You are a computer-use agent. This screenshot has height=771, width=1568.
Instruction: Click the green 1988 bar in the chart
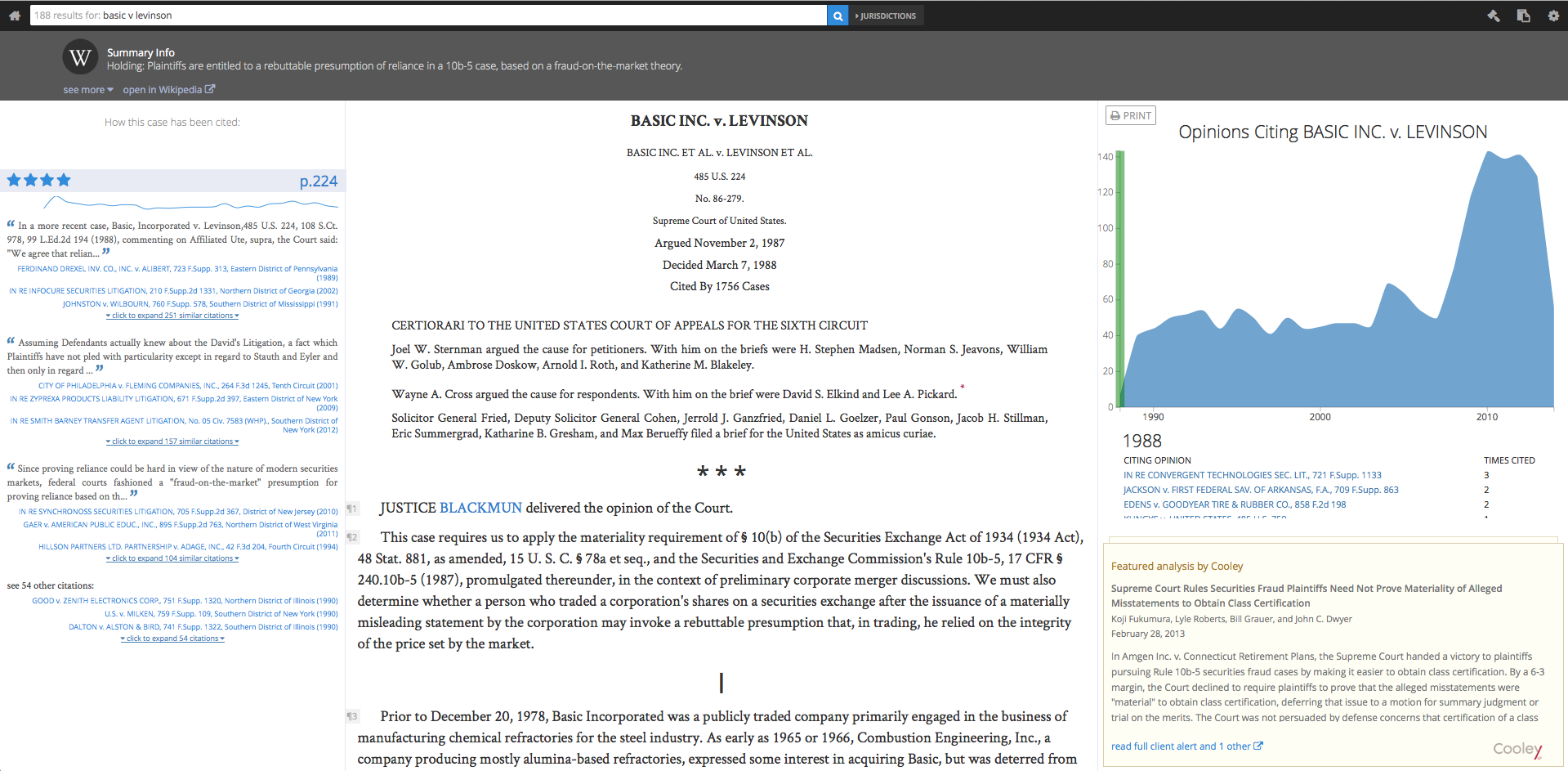[x=1120, y=279]
